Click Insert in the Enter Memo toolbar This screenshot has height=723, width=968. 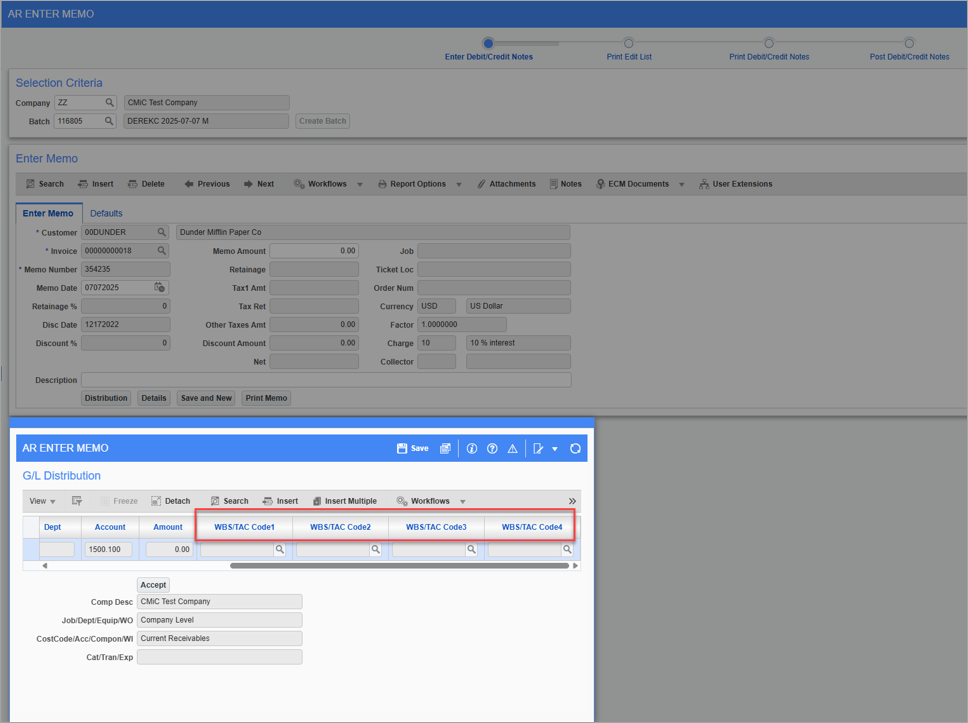pyautogui.click(x=96, y=184)
